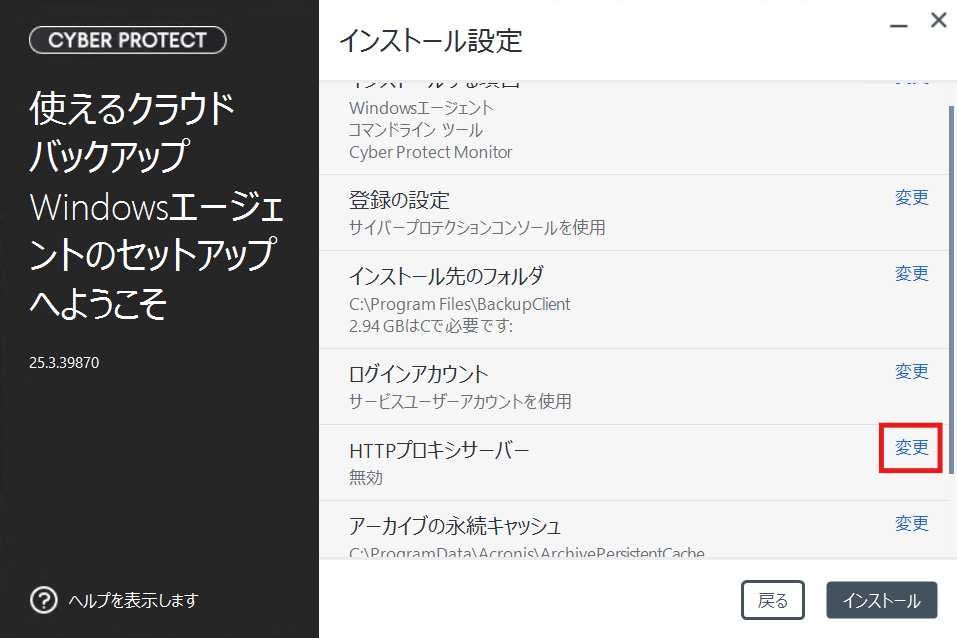Click the 戻る back button

tap(773, 600)
